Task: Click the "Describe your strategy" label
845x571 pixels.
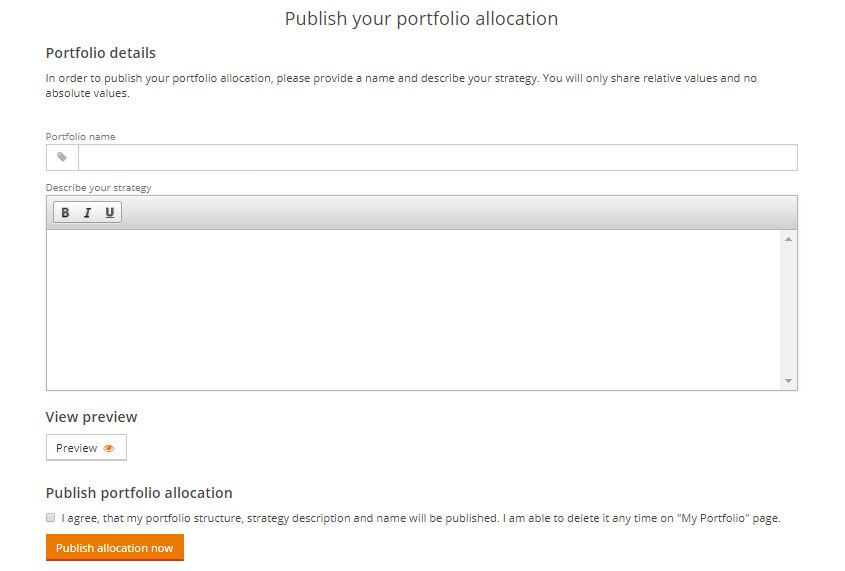Action: 98,187
